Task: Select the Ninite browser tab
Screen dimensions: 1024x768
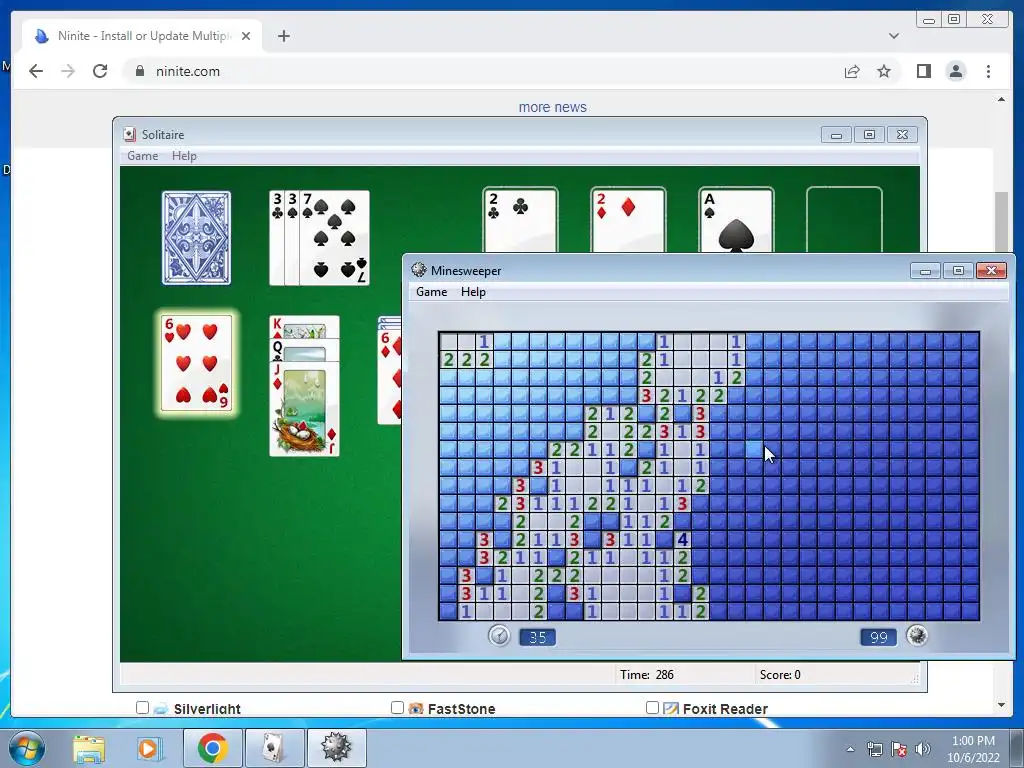Action: coord(142,36)
